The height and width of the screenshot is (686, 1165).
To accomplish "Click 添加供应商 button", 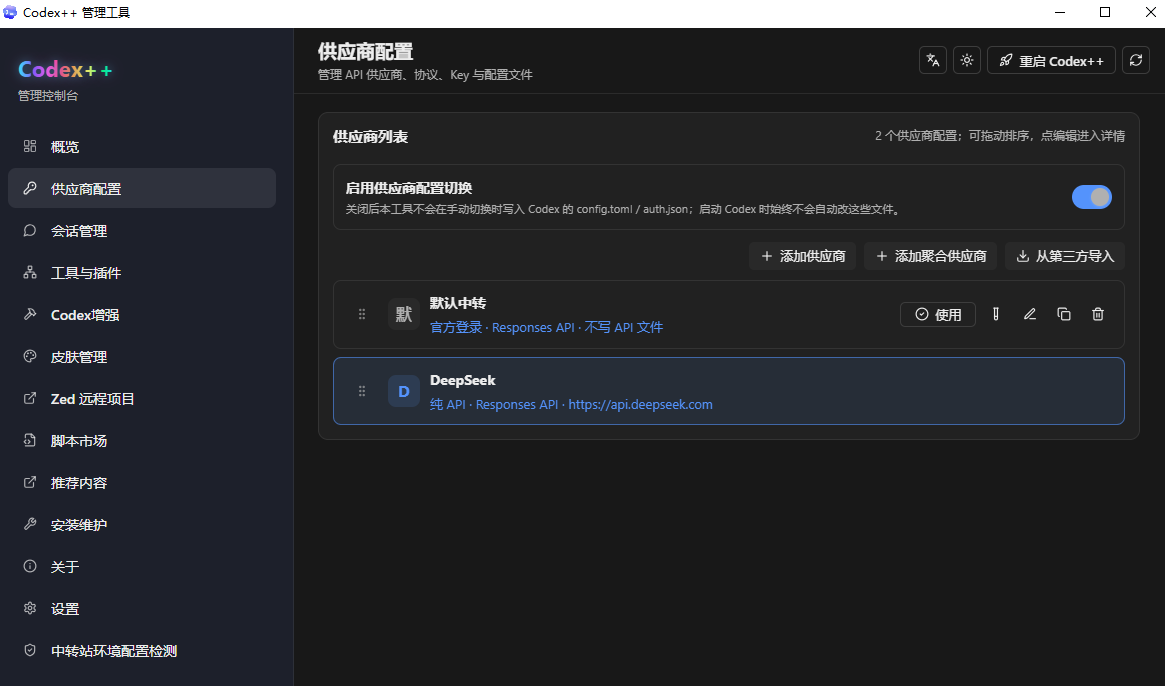I will tap(802, 256).
